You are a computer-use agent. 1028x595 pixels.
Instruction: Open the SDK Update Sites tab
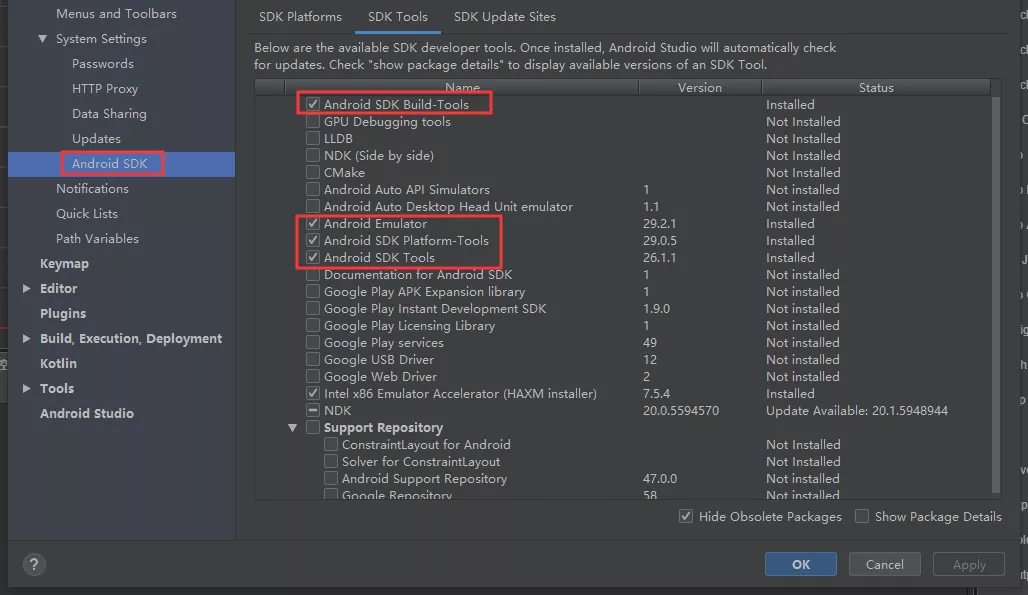(505, 17)
